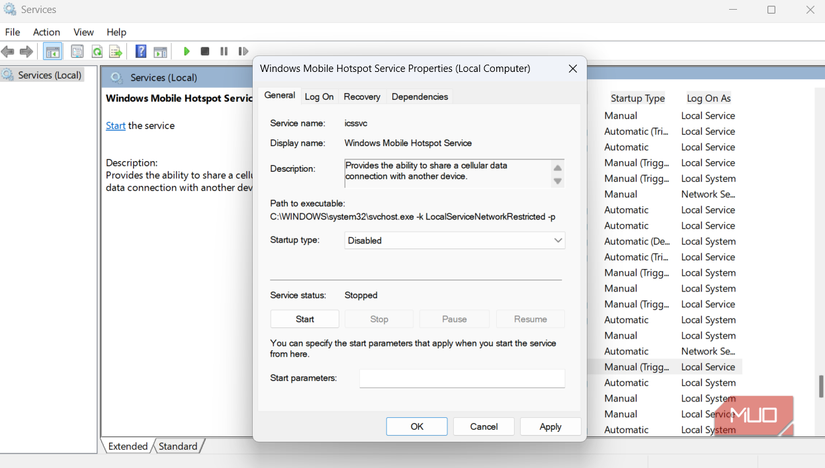Sort by the Log On As column header
This screenshot has height=468, width=825.
click(x=708, y=98)
